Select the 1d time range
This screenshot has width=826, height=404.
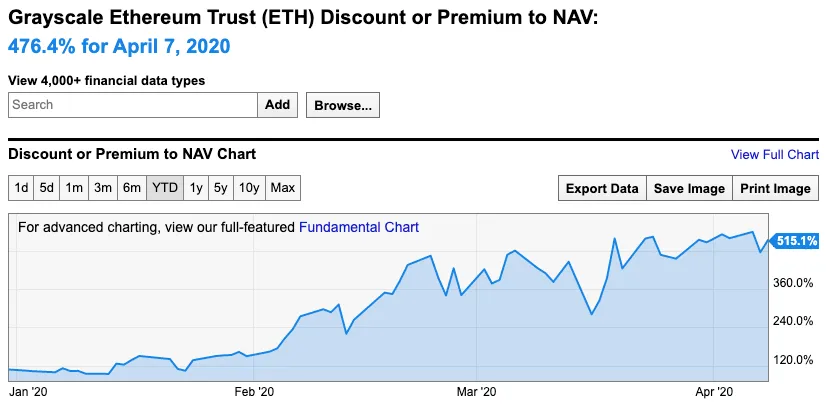tap(21, 188)
